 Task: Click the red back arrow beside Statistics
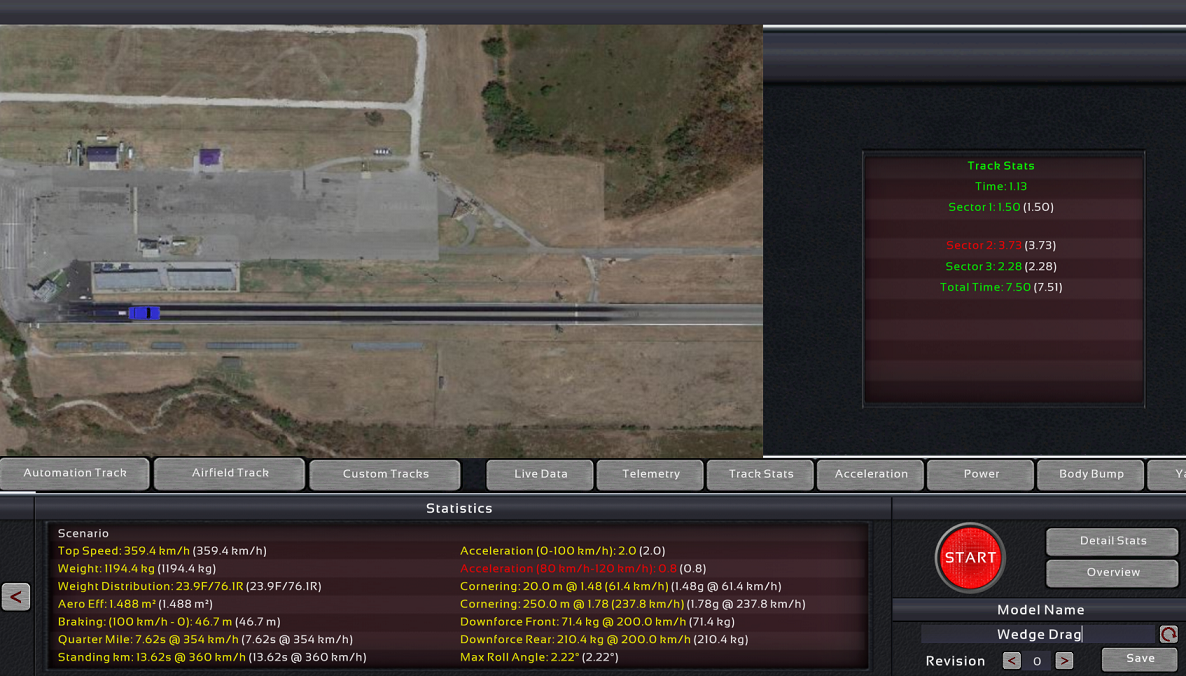(16, 597)
